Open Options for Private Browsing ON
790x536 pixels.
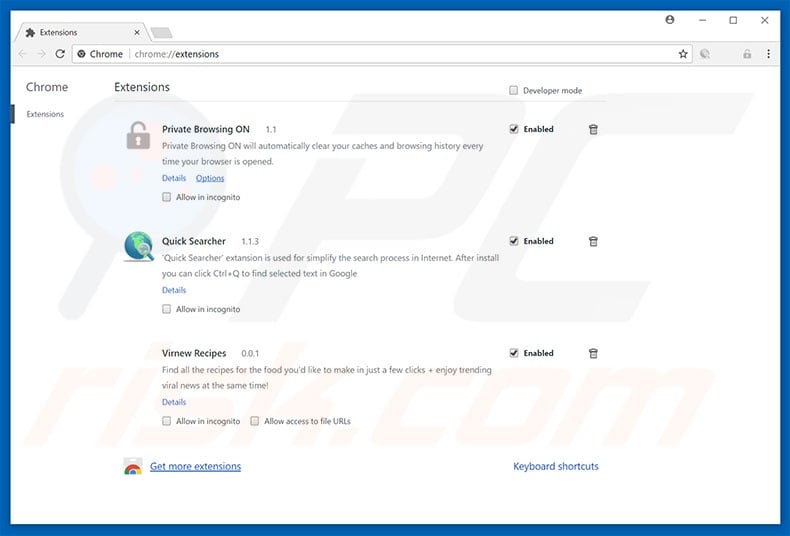210,178
